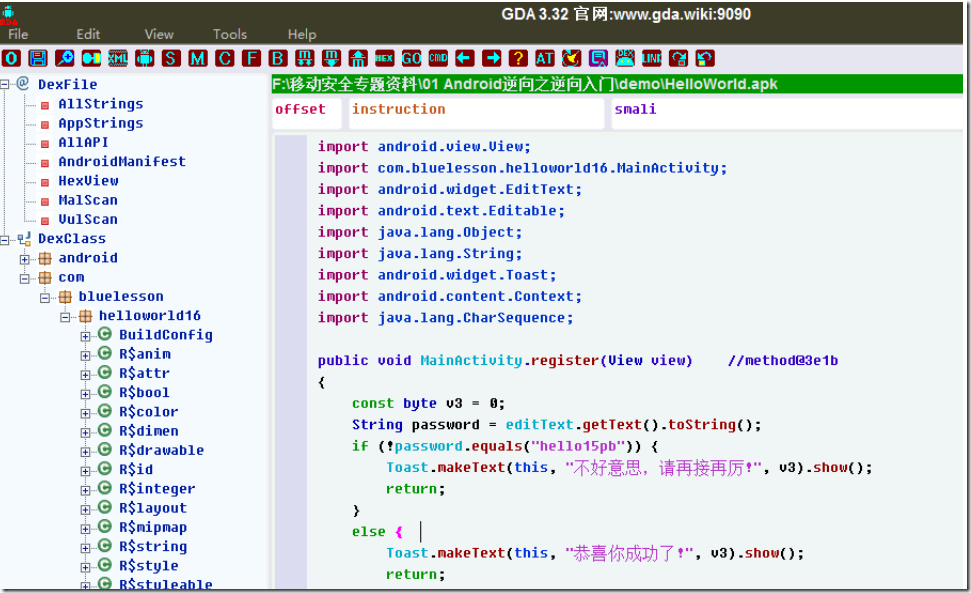This screenshot has height=593, width=971.
Task: Navigate forward with the right arrow icon
Action: pyautogui.click(x=491, y=58)
